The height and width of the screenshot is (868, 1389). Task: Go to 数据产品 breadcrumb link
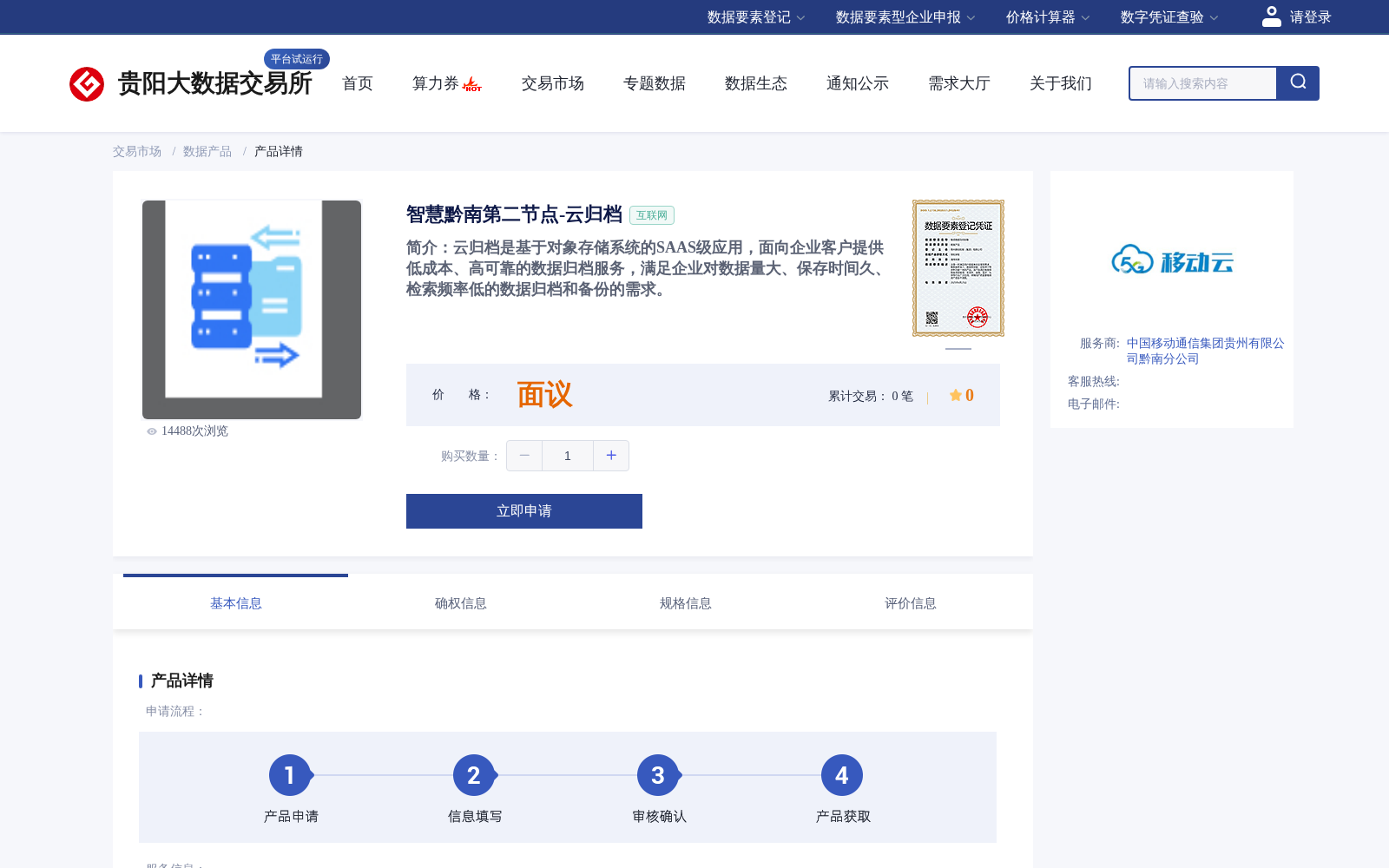click(207, 151)
